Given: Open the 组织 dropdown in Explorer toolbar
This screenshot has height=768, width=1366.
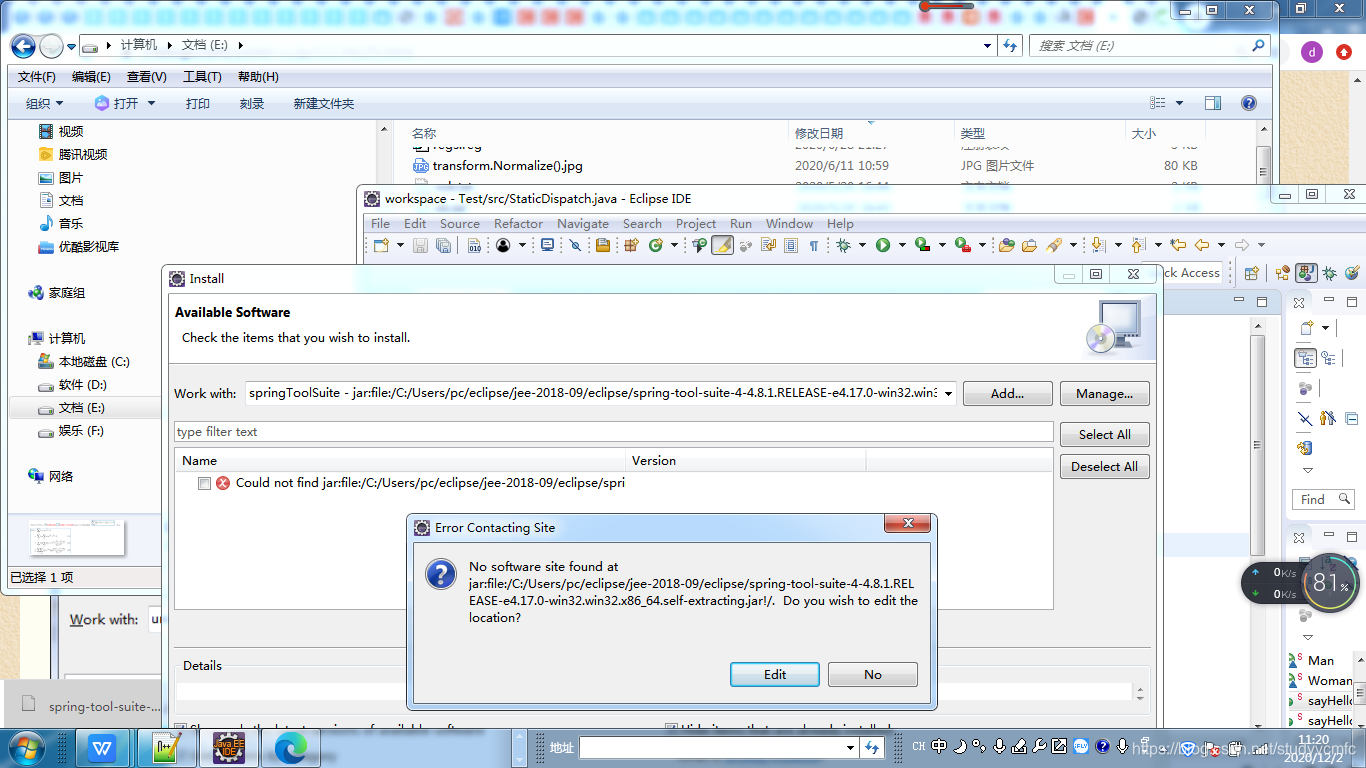Looking at the screenshot, I should coord(44,103).
